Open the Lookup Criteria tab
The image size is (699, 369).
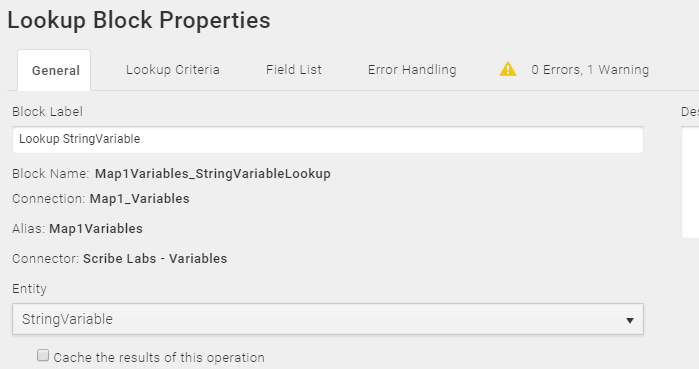(173, 70)
